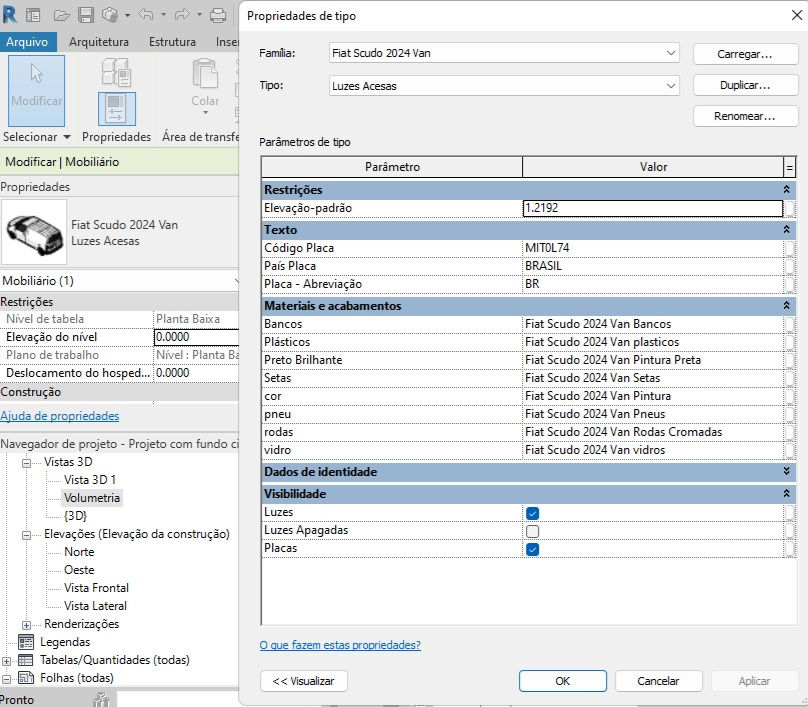Click the Redo arrow icon
Viewport: 808px width, 707px height.
[x=182, y=15]
